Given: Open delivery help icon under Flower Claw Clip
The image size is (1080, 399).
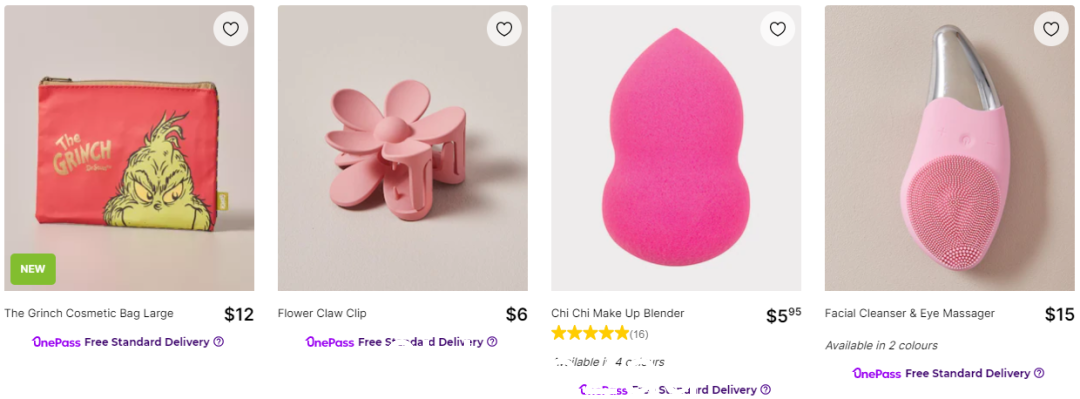Looking at the screenshot, I should click(x=492, y=342).
